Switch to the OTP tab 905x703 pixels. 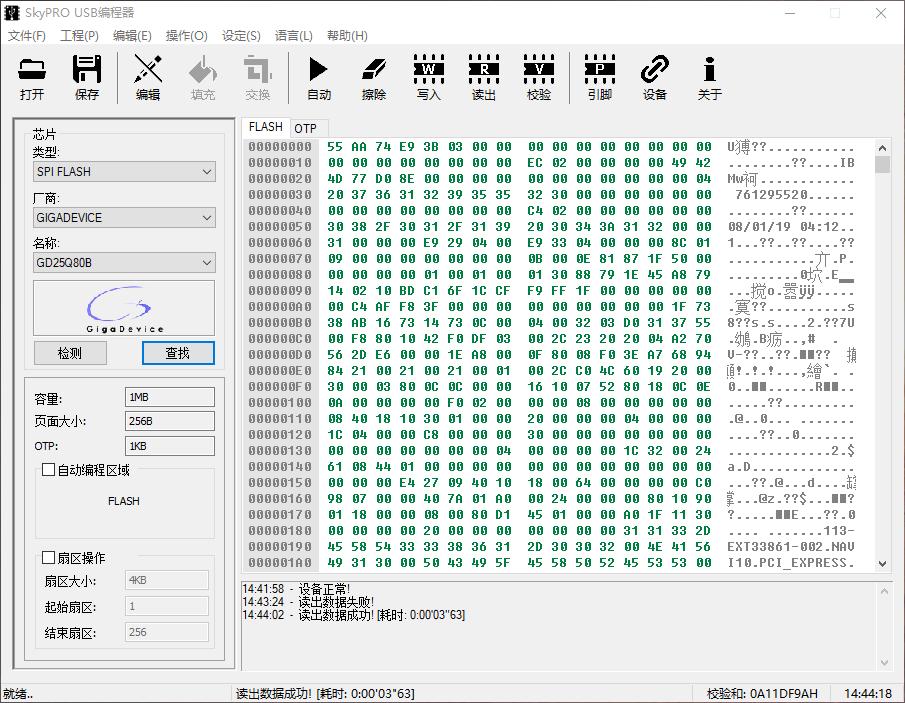click(305, 128)
